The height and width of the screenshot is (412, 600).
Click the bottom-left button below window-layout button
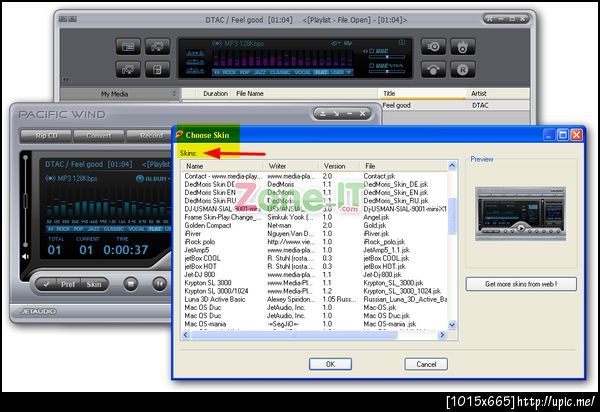(128, 70)
